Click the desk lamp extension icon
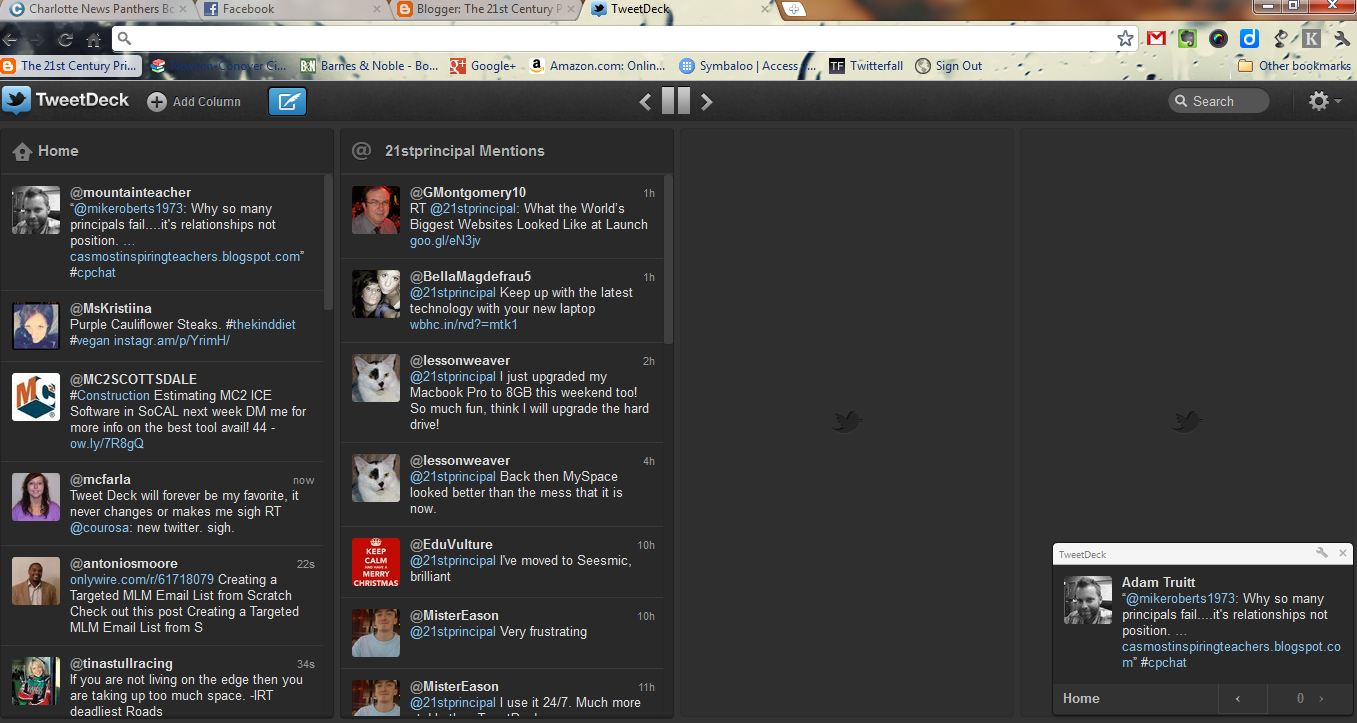This screenshot has height=723, width=1357. point(1280,39)
